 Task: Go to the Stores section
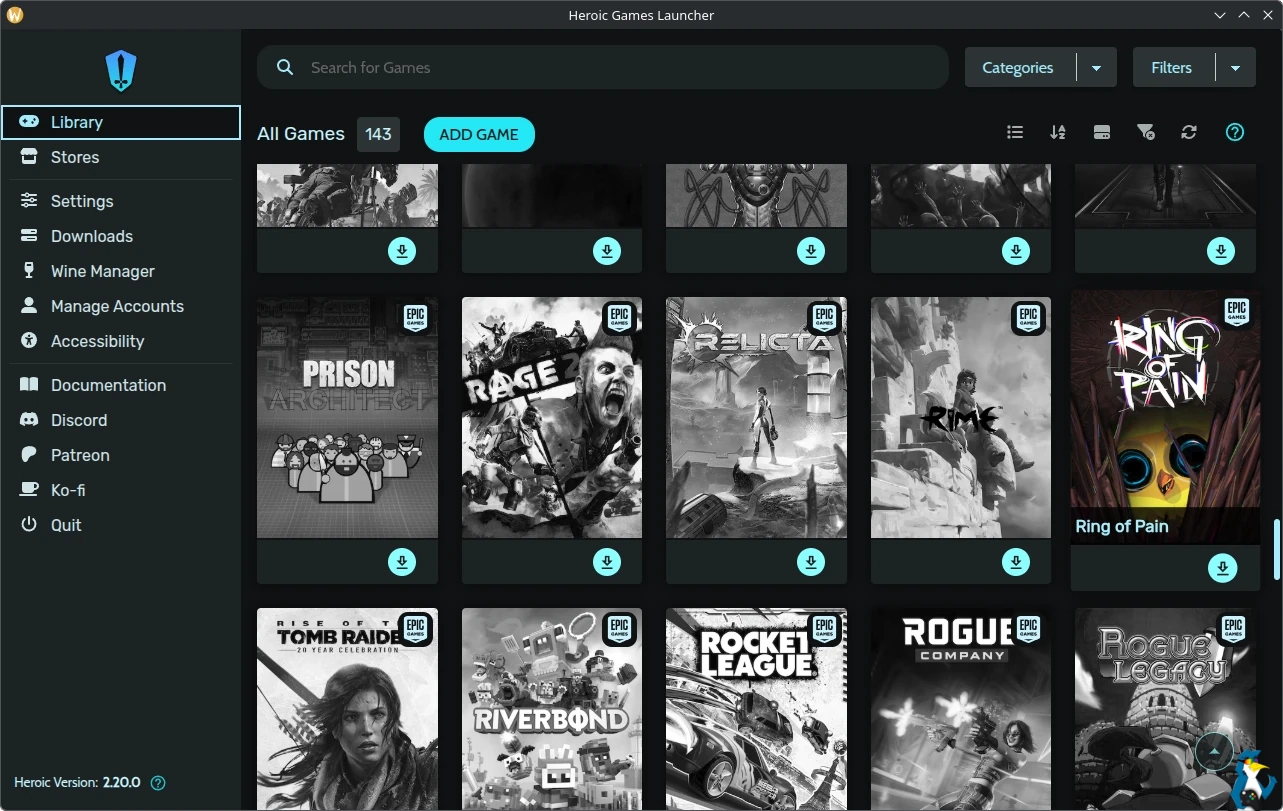[75, 157]
